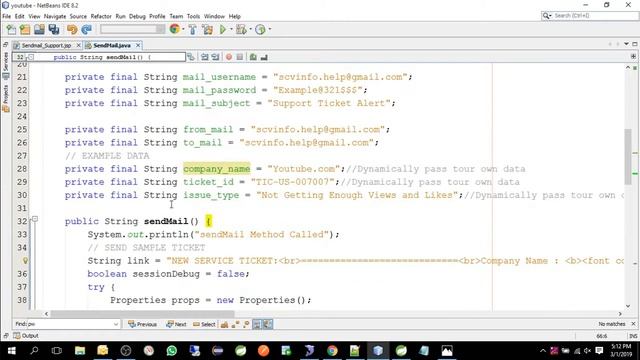
Task: Click the Open Project toolbar icon
Action: [x=39, y=29]
